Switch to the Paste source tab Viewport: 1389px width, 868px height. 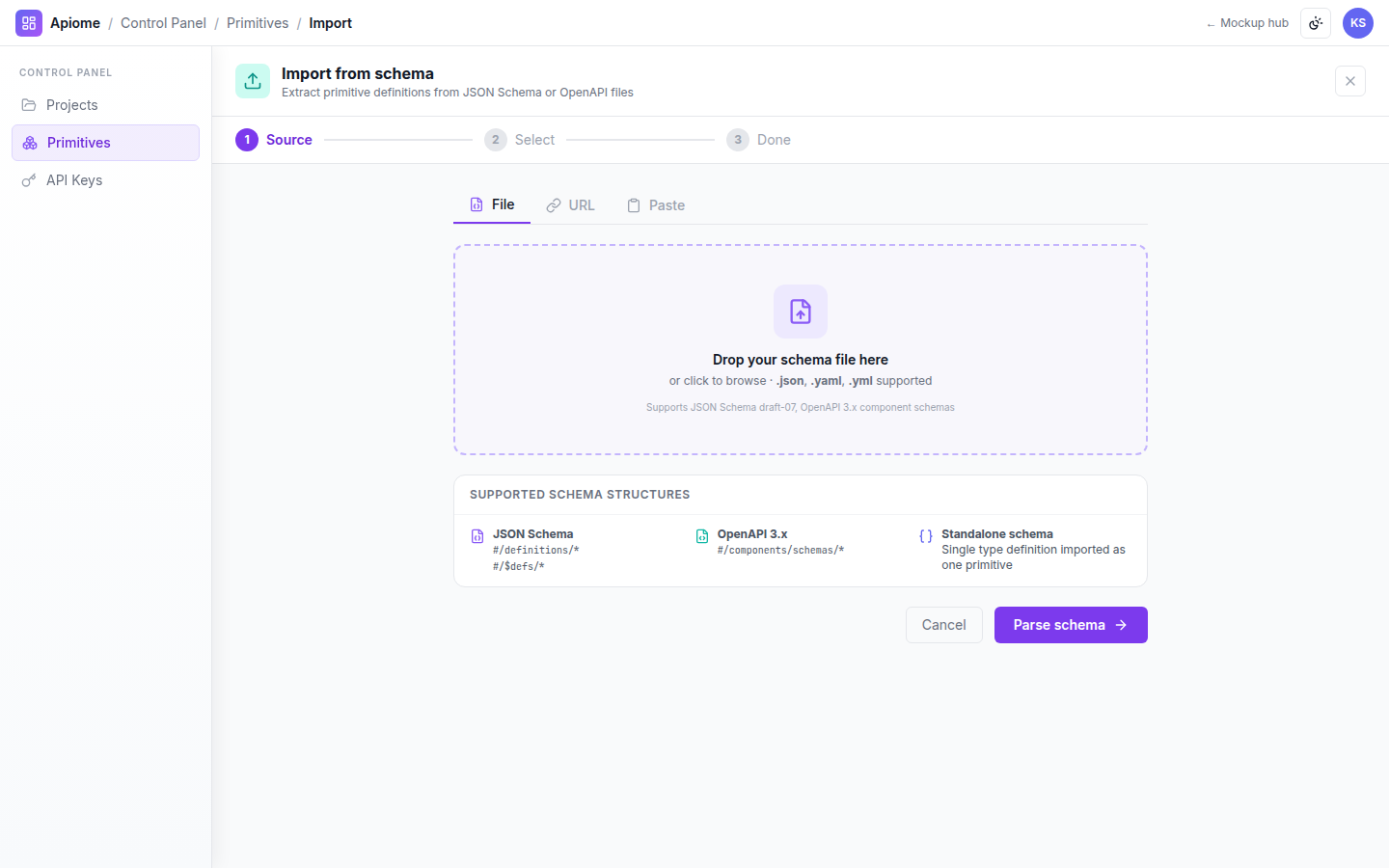point(656,205)
